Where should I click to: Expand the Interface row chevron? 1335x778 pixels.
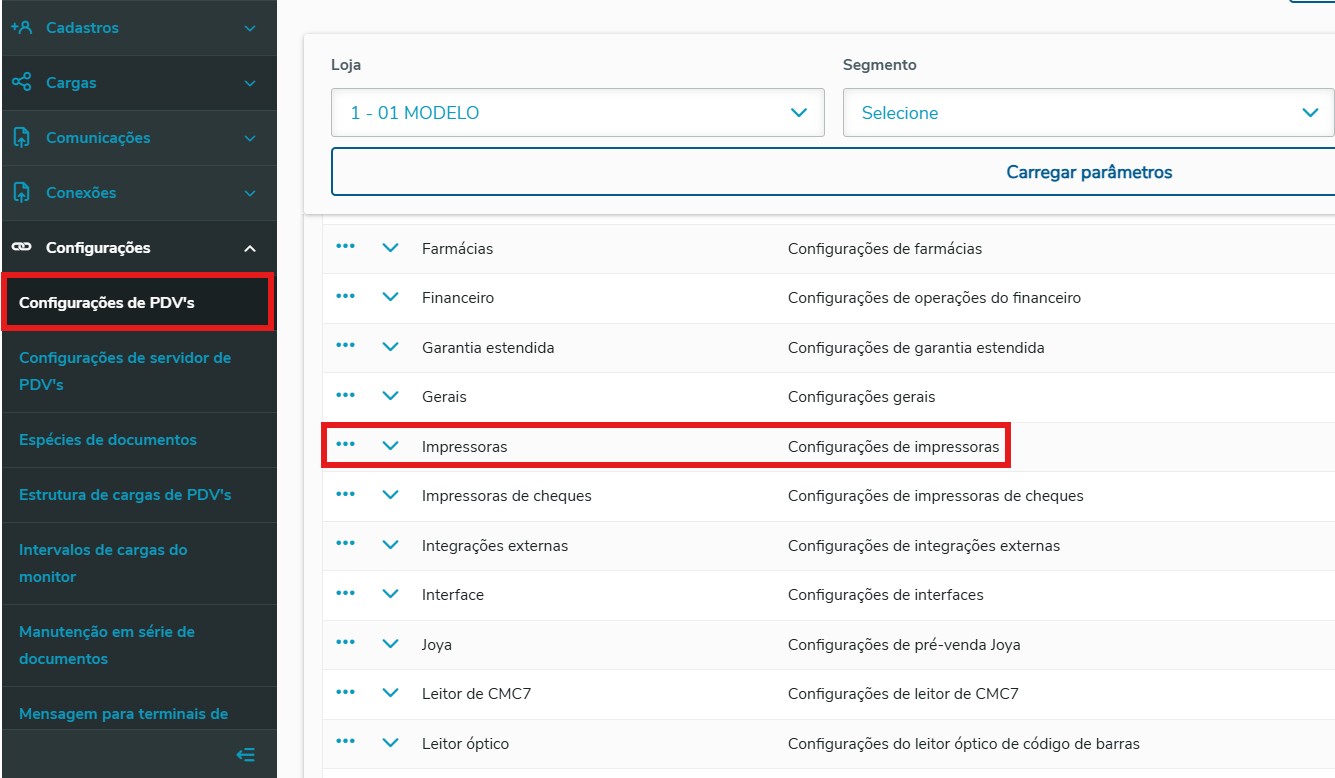(x=391, y=594)
